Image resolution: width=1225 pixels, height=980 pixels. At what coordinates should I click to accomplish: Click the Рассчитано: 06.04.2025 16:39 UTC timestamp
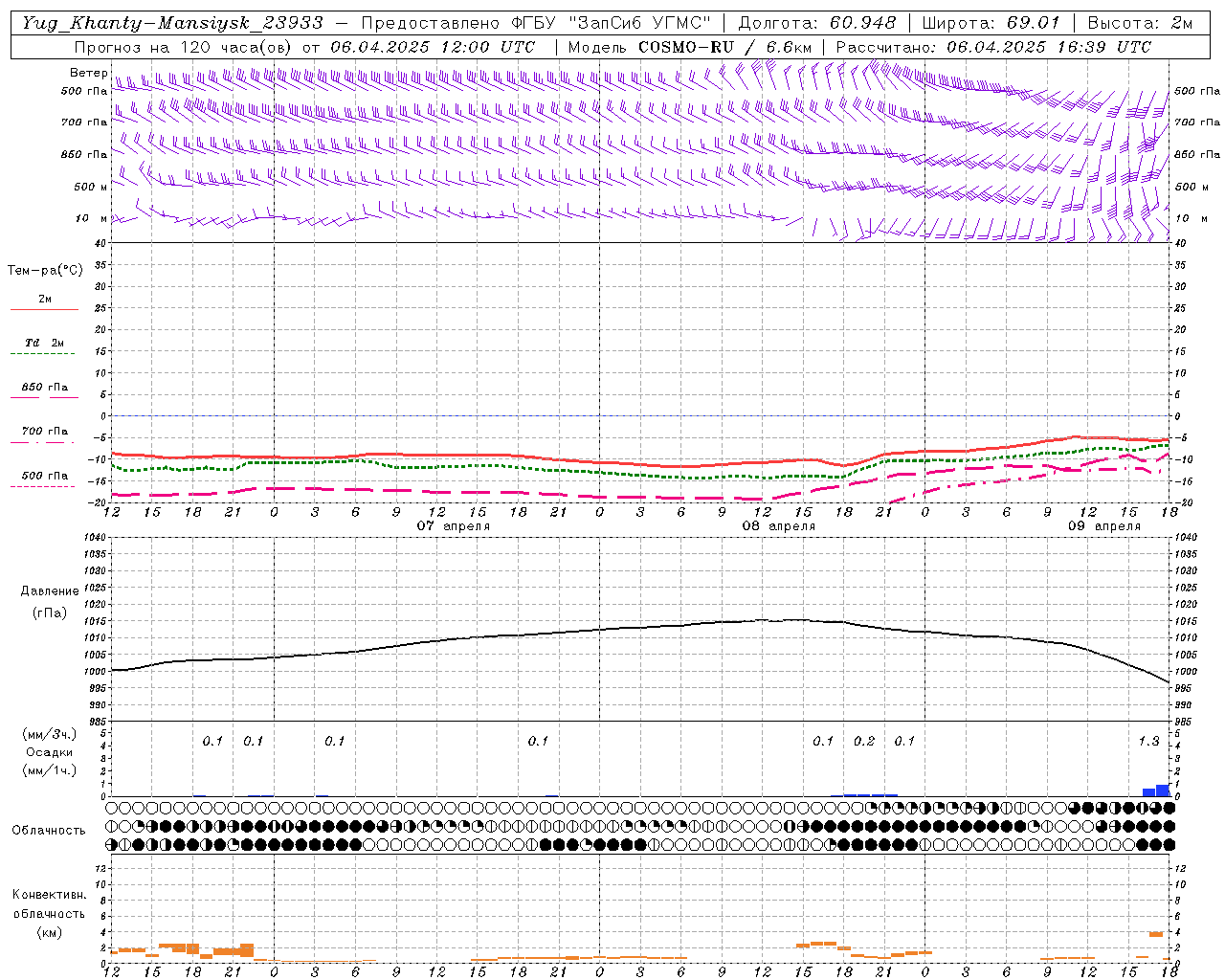point(994,47)
